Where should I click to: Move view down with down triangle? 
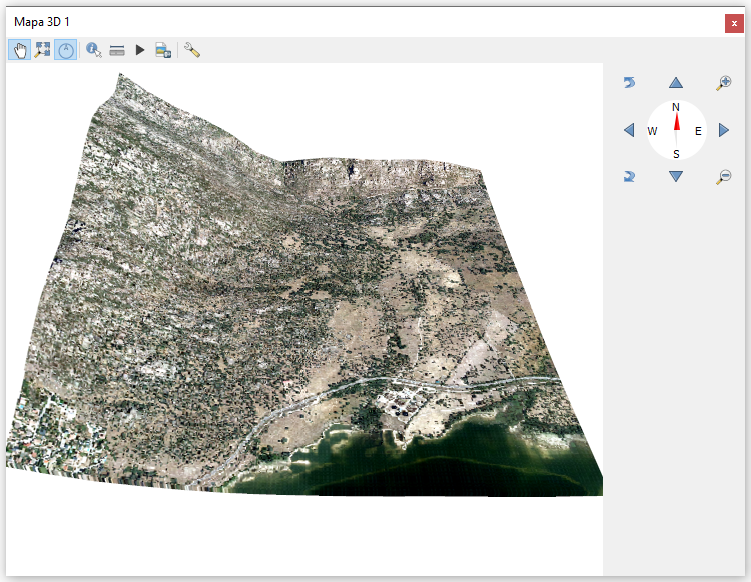click(x=676, y=177)
